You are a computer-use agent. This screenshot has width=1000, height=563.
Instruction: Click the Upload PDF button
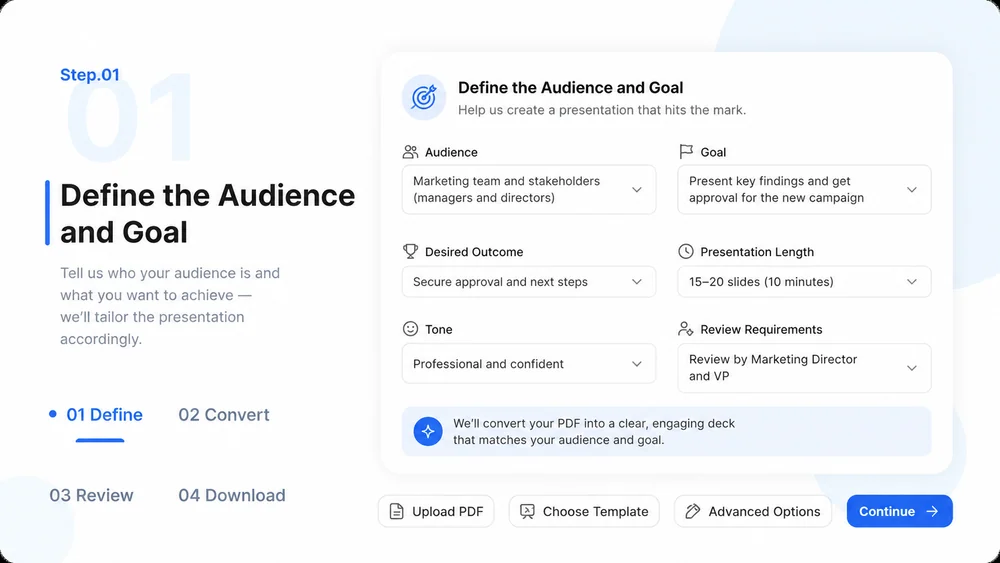(436, 511)
